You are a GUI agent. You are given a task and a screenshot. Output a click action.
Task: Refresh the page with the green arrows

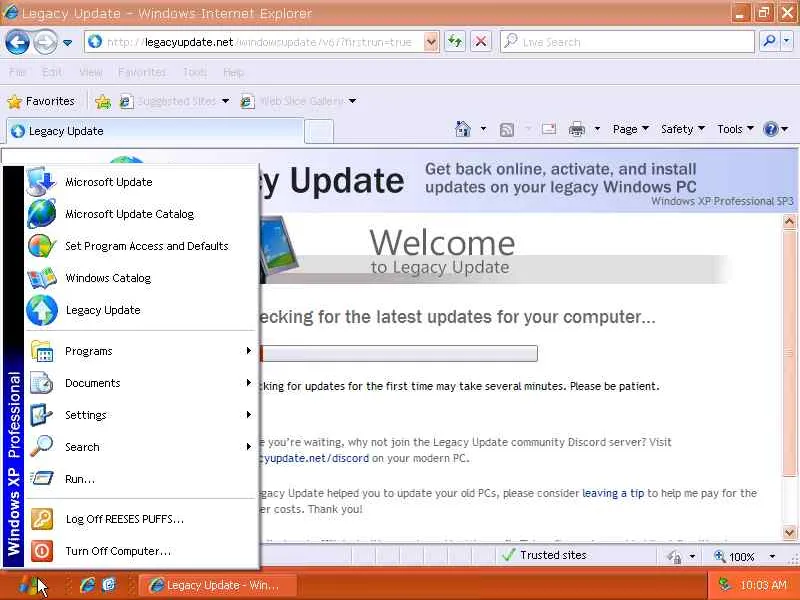tap(455, 42)
